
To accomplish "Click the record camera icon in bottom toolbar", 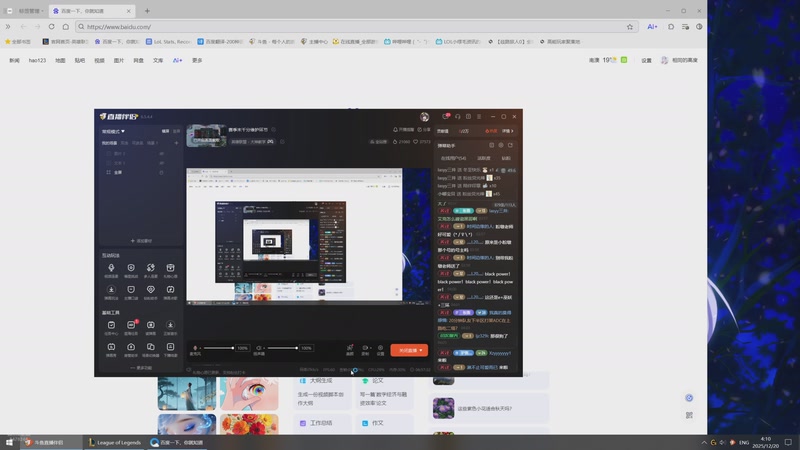I will click(365, 348).
